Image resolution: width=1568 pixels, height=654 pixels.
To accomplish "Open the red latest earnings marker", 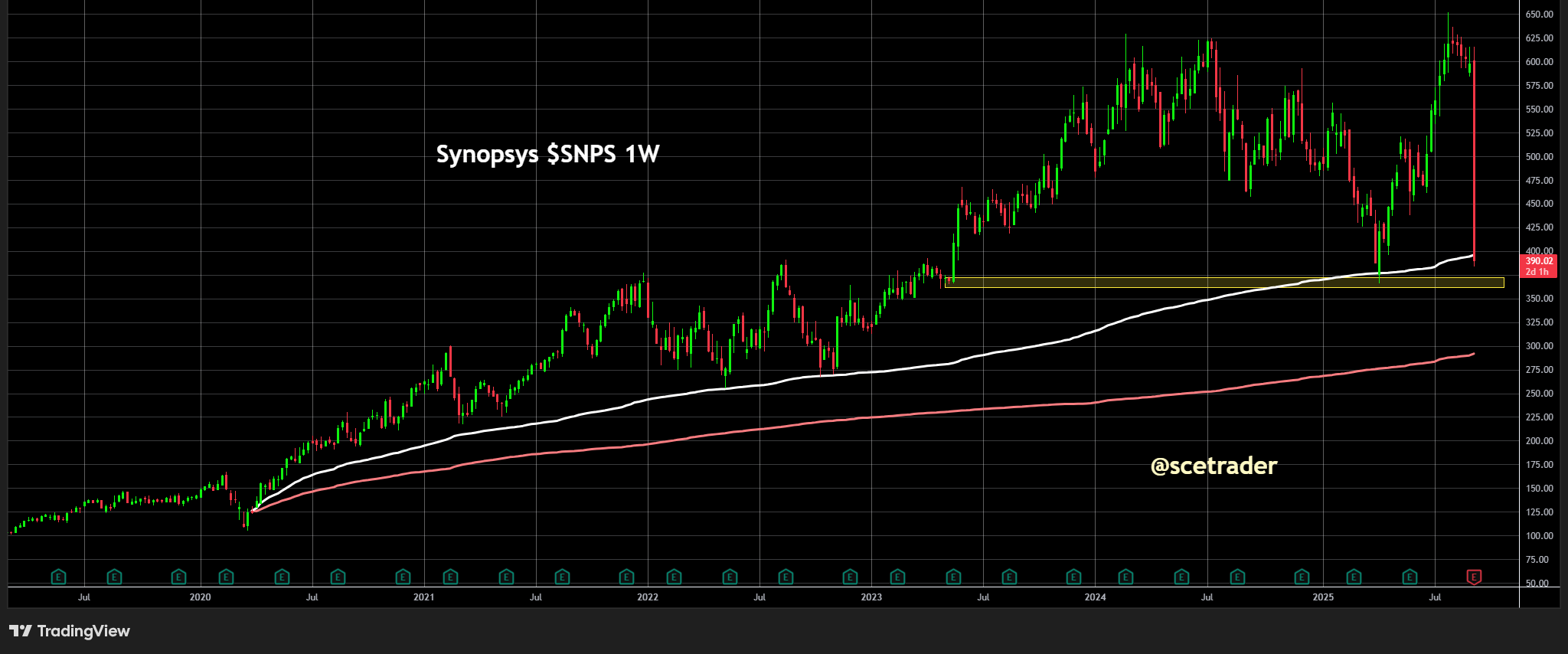I will [1474, 577].
